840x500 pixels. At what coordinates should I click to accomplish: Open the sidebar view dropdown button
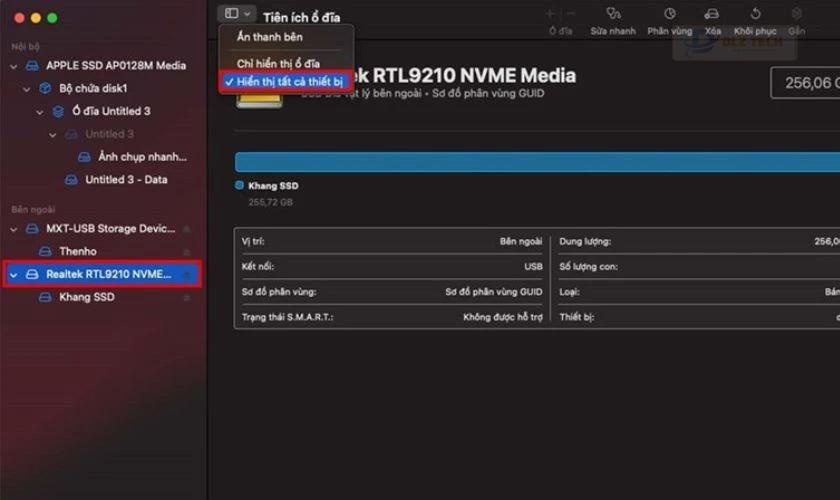pyautogui.click(x=238, y=14)
